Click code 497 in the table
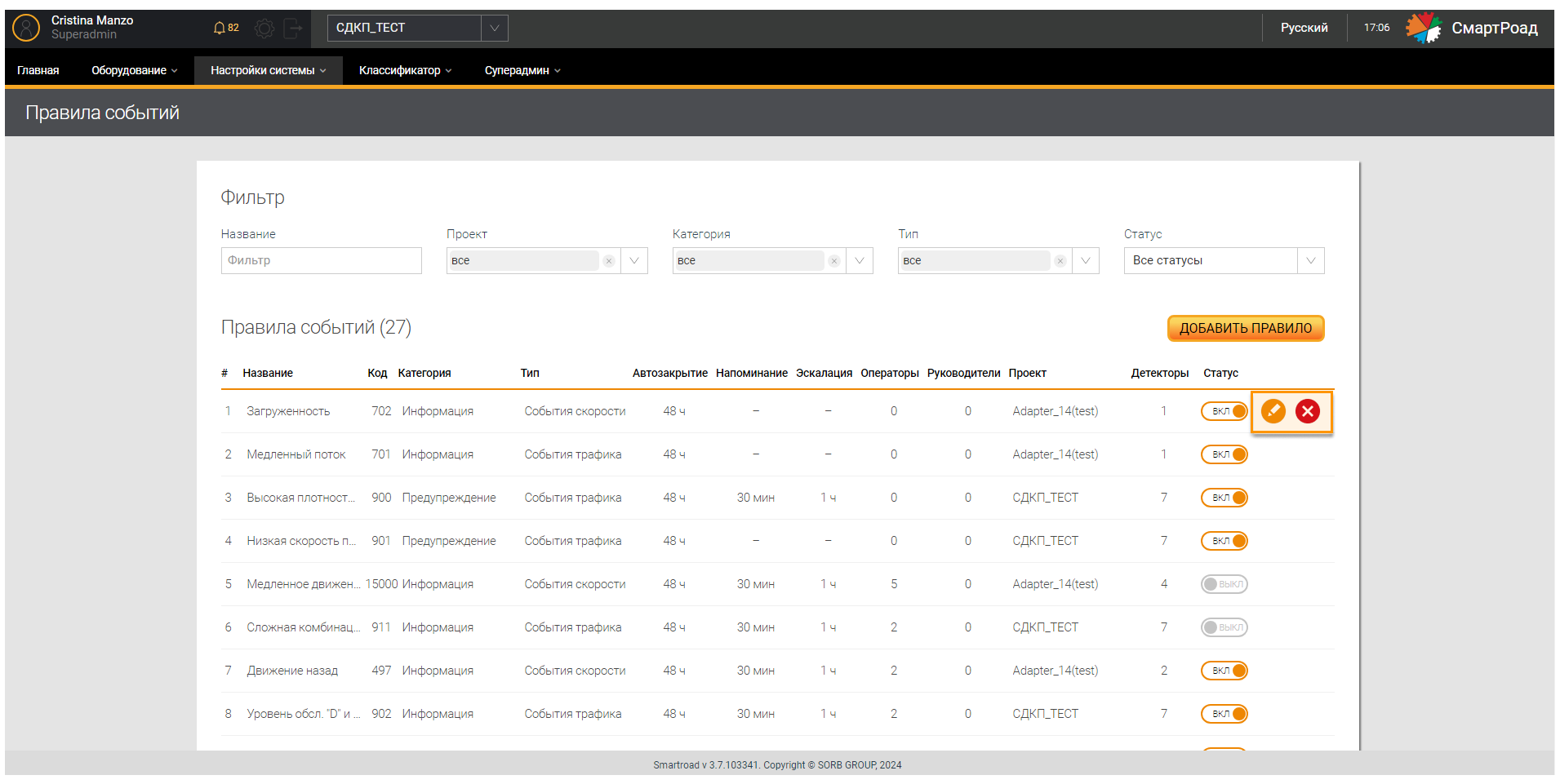 click(381, 671)
